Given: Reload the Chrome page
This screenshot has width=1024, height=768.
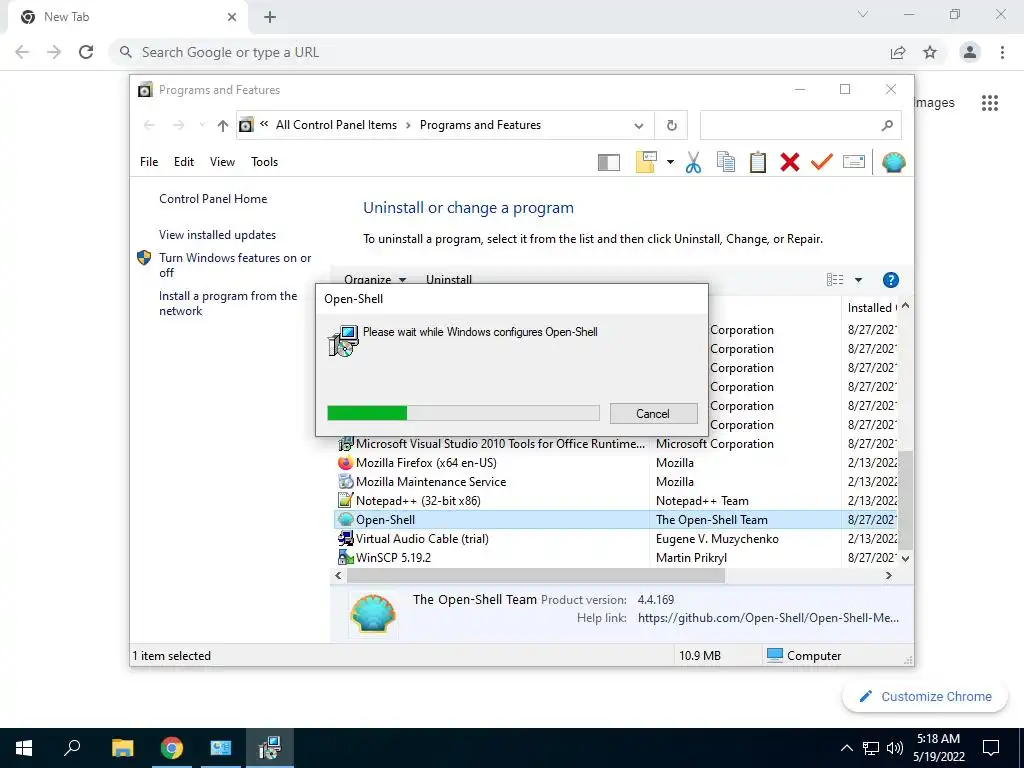Looking at the screenshot, I should (x=86, y=52).
